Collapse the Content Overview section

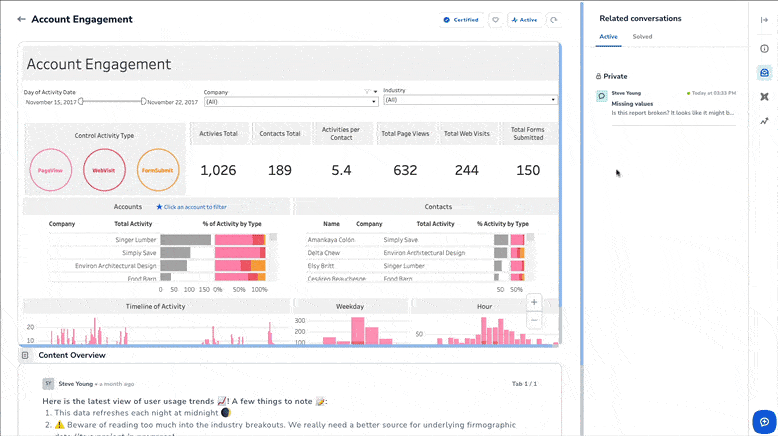pos(25,355)
